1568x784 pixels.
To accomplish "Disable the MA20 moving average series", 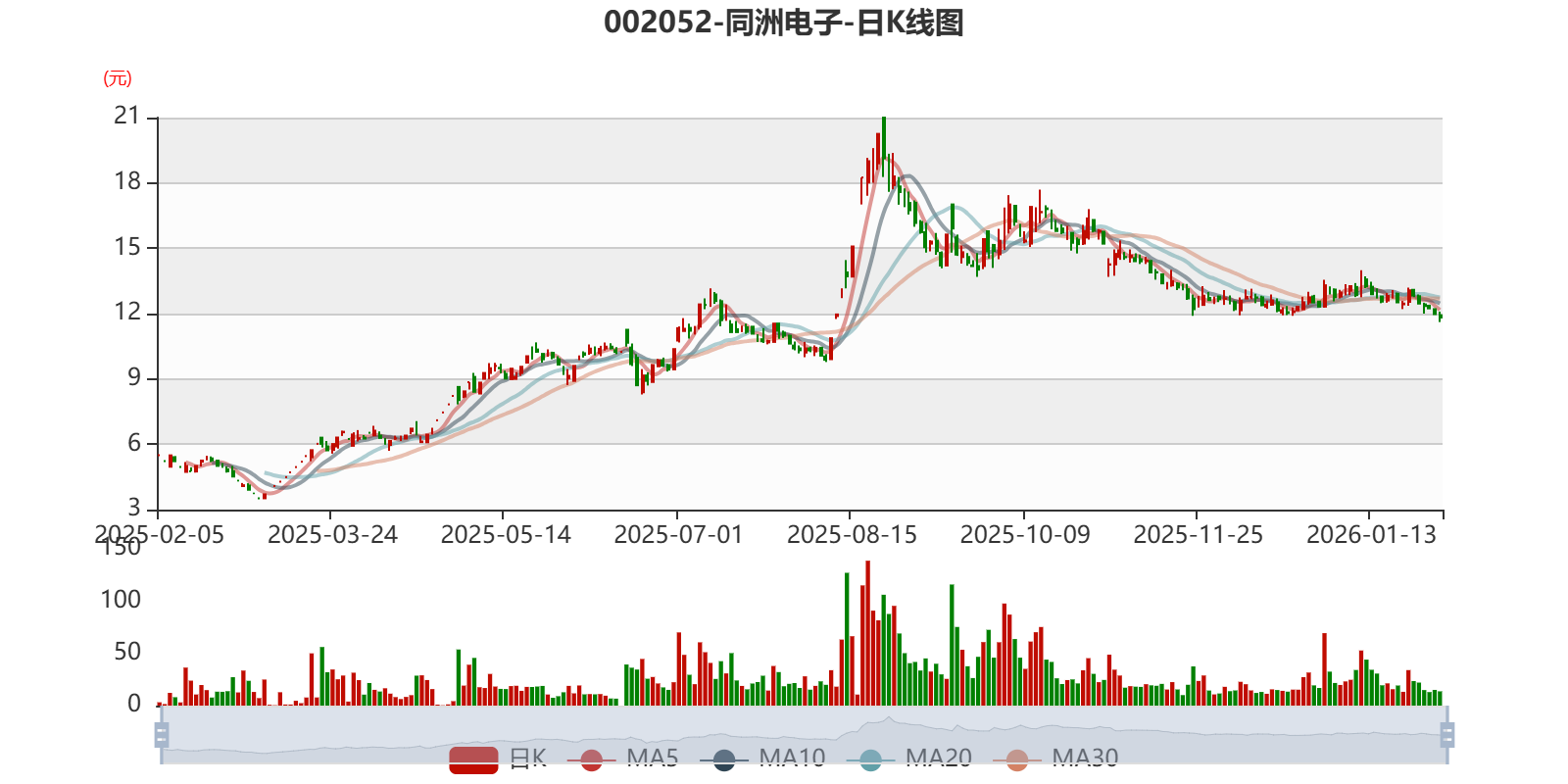I will point(909,759).
